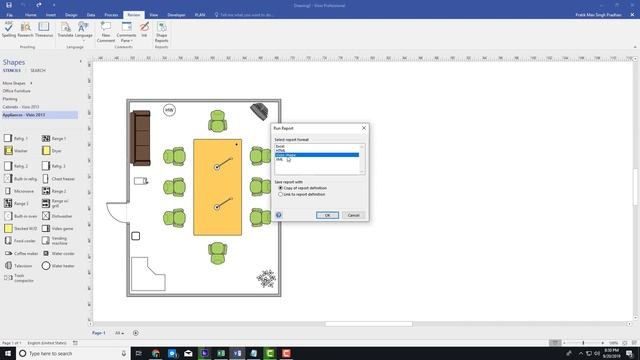This screenshot has height=360, width=640.
Task: Switch to the Design ribbon tab
Action: tap(71, 15)
